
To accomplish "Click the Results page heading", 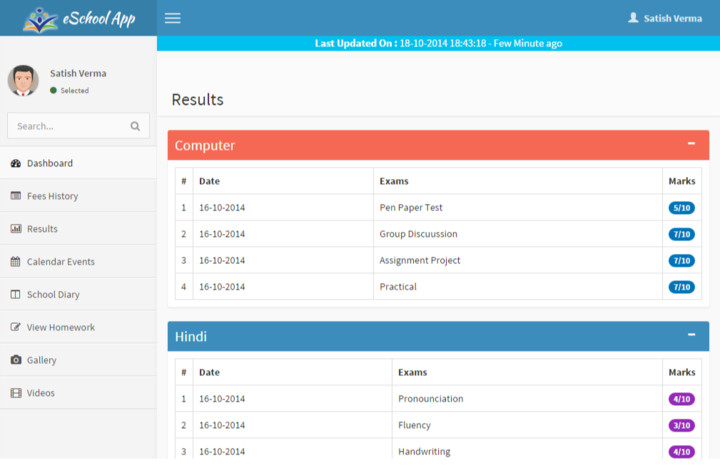I will (x=197, y=100).
